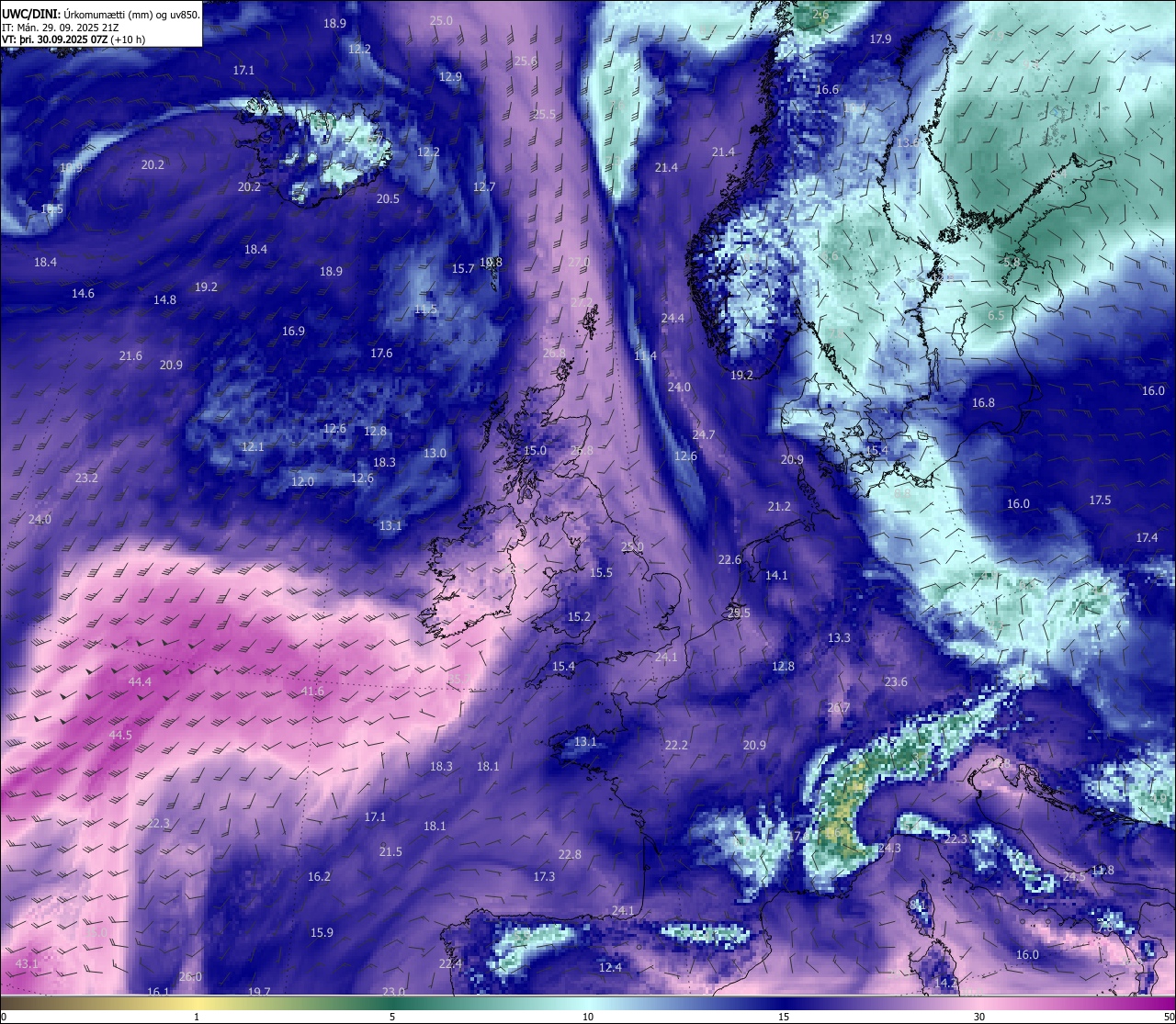The image size is (1176, 1024).
Task: Click the '(+10 h)' forecast offset text
Action: coord(129,39)
